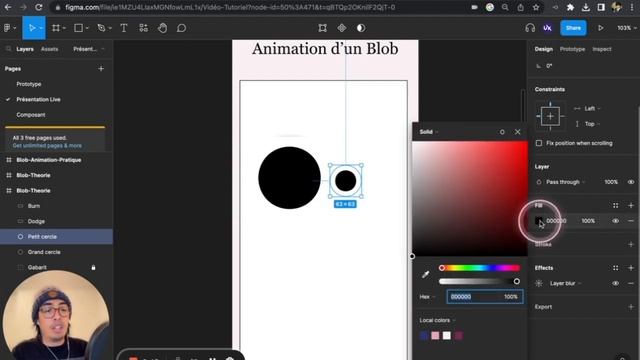Switch to the Layers tab
This screenshot has height=360, width=640.
pyautogui.click(x=25, y=49)
